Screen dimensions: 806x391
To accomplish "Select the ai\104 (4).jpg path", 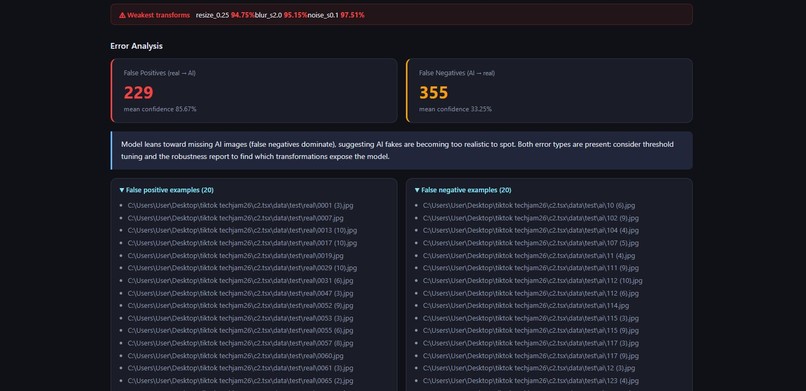I will 531,231.
